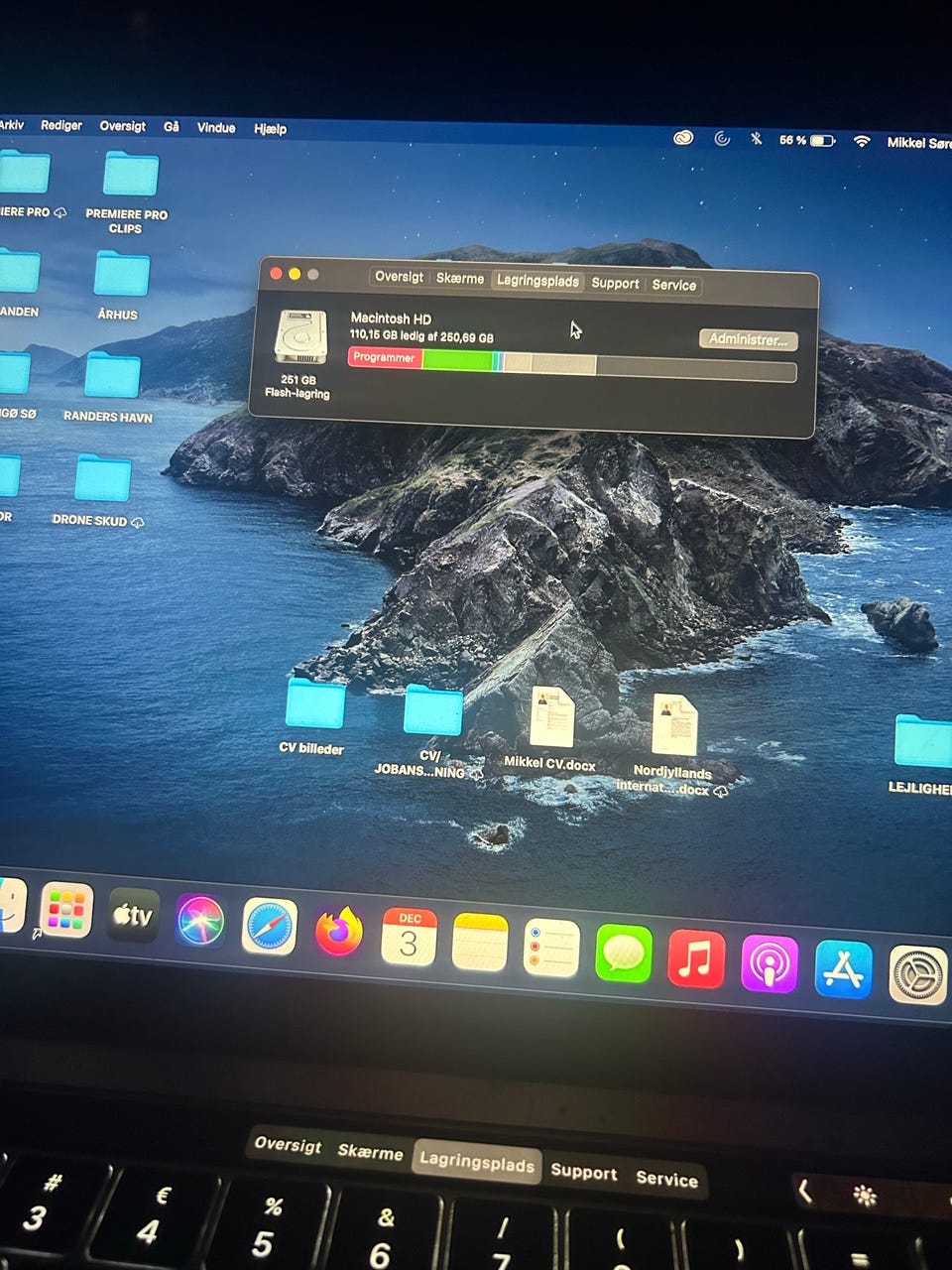Click the Administrer... button
The image size is (952, 1270).
point(748,339)
